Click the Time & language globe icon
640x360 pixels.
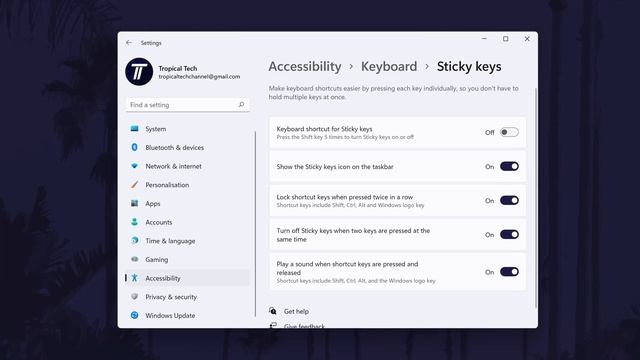click(134, 240)
